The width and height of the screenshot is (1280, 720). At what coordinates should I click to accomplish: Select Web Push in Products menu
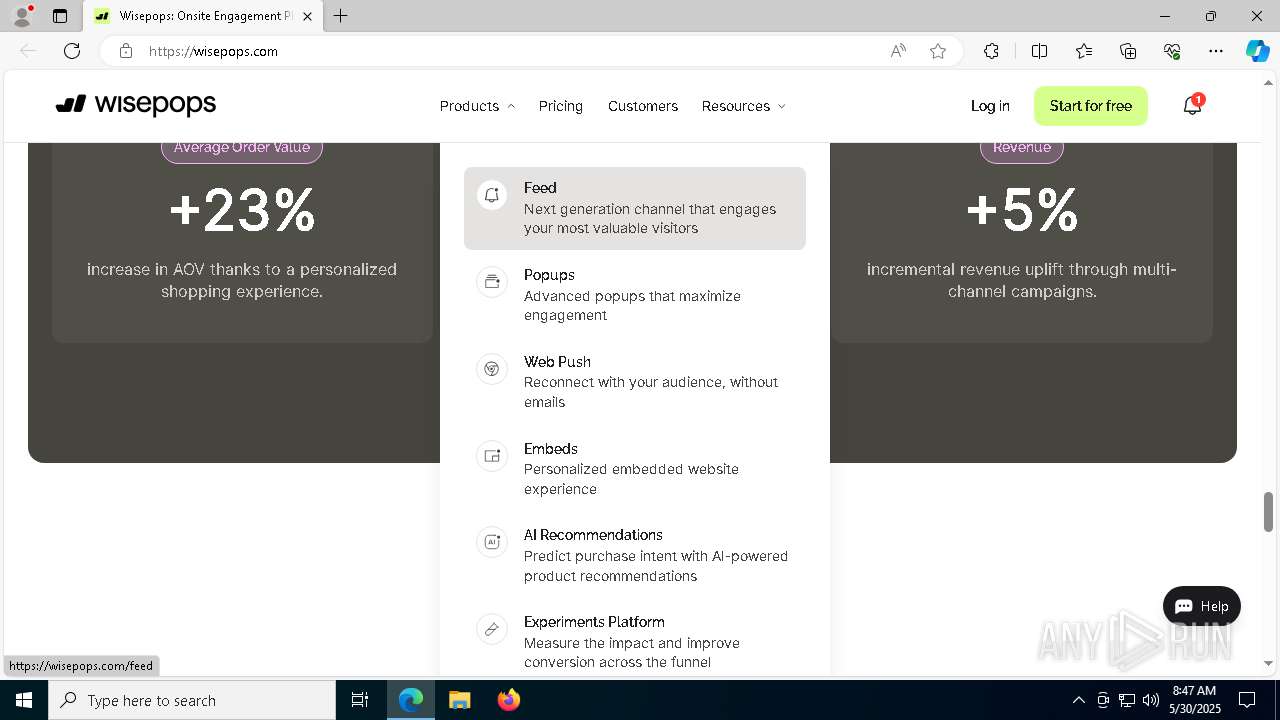tap(635, 382)
